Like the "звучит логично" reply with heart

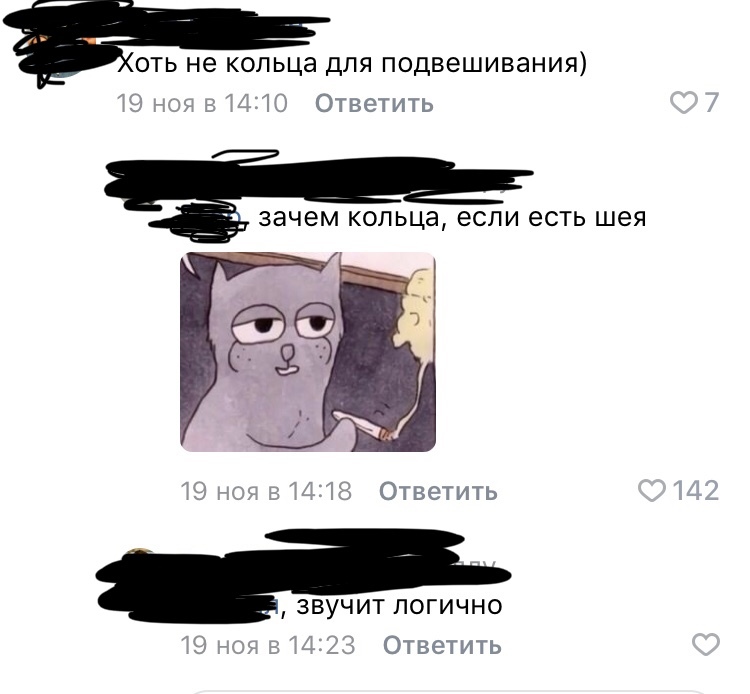click(x=706, y=645)
